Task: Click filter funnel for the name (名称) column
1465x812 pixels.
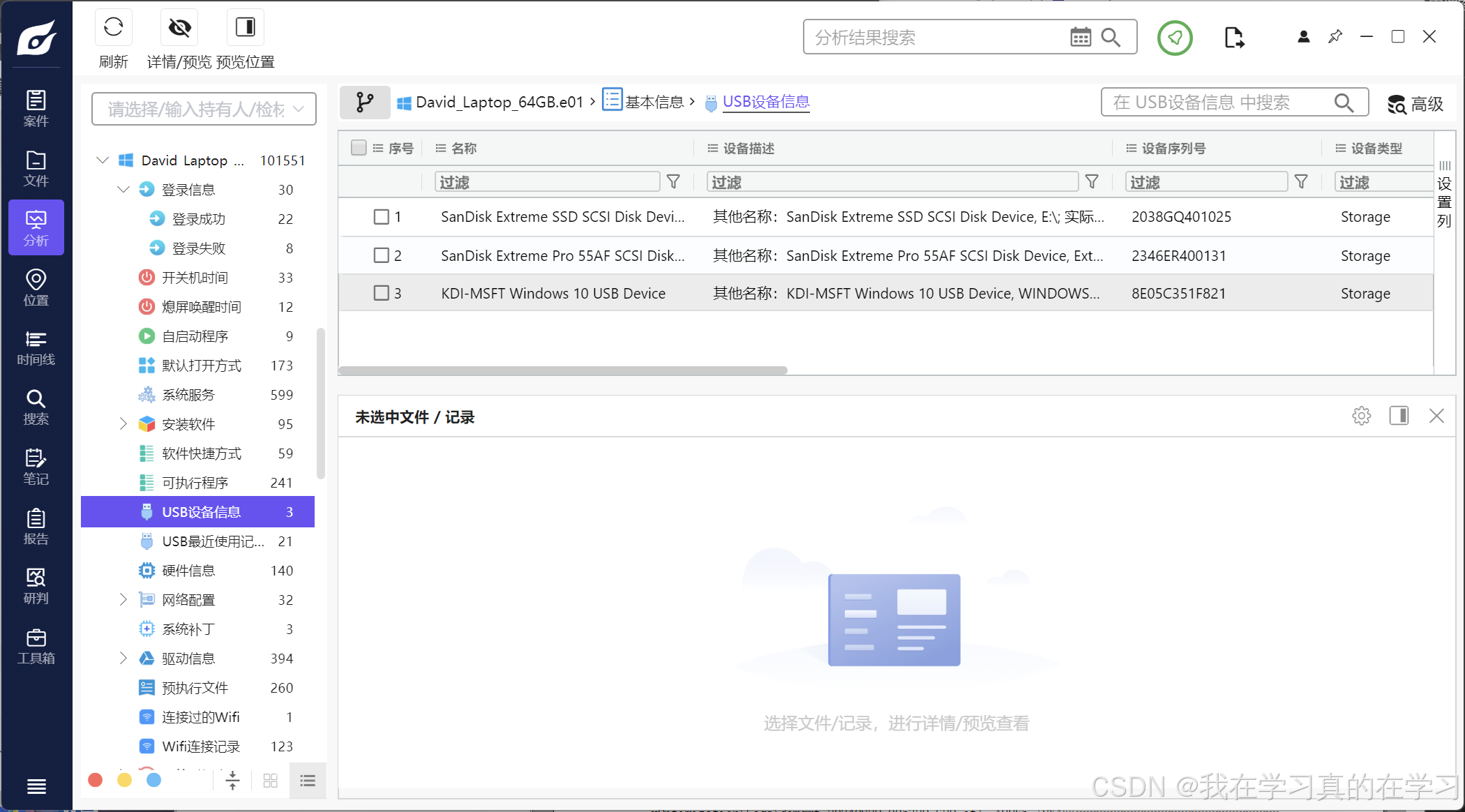Action: (x=673, y=182)
